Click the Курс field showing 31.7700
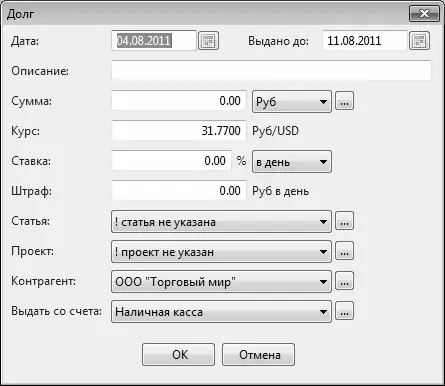Image resolution: width=445 pixels, height=386 pixels. [x=179, y=130]
